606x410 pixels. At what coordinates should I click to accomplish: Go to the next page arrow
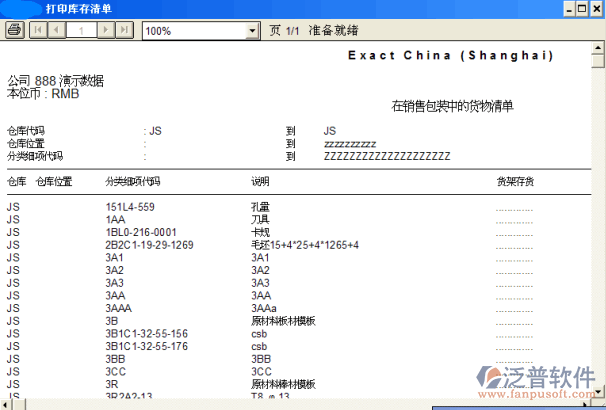click(x=106, y=30)
